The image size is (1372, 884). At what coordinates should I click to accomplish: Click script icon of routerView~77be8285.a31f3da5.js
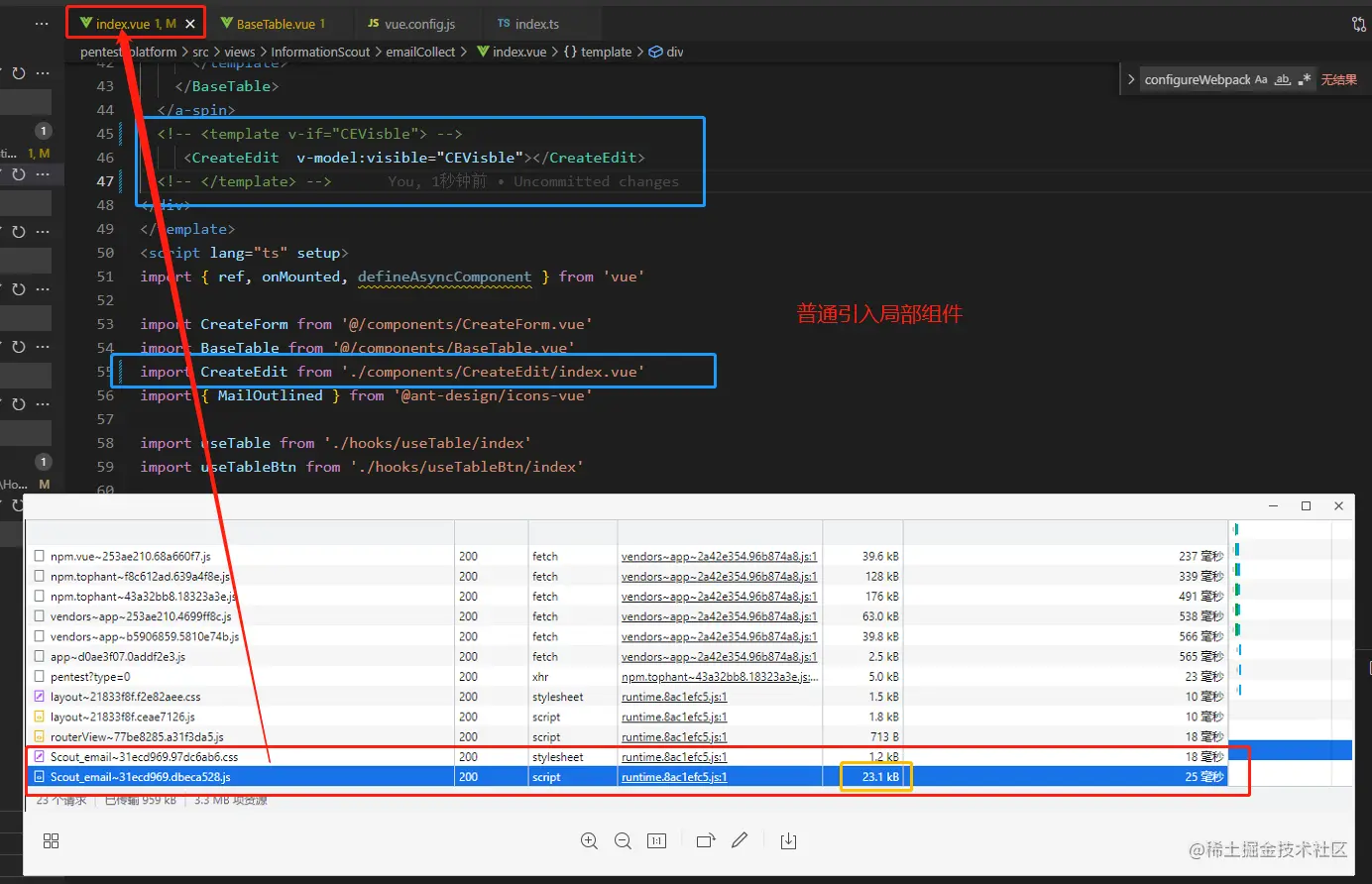(x=40, y=736)
